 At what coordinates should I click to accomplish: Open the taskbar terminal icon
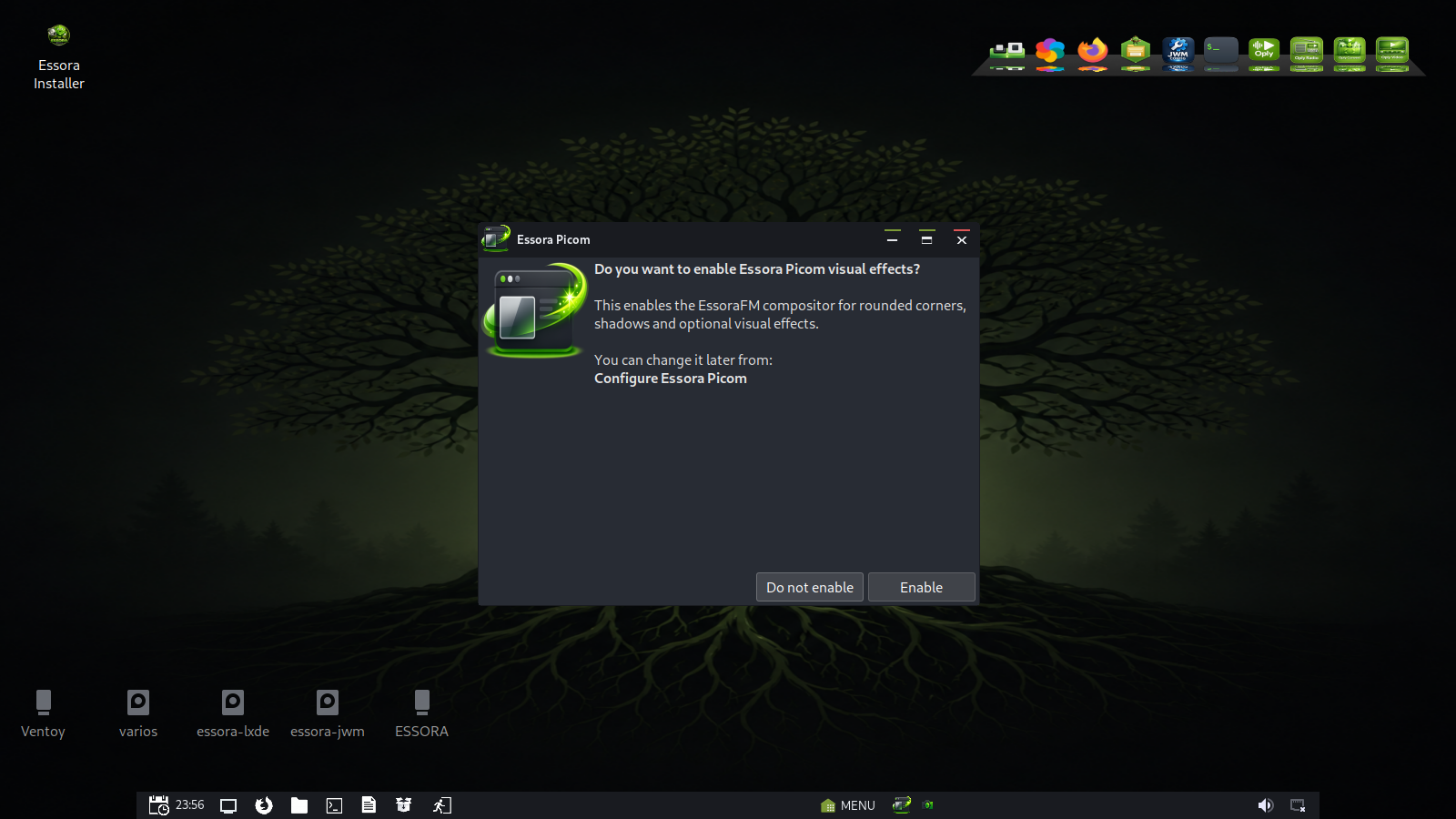click(334, 805)
